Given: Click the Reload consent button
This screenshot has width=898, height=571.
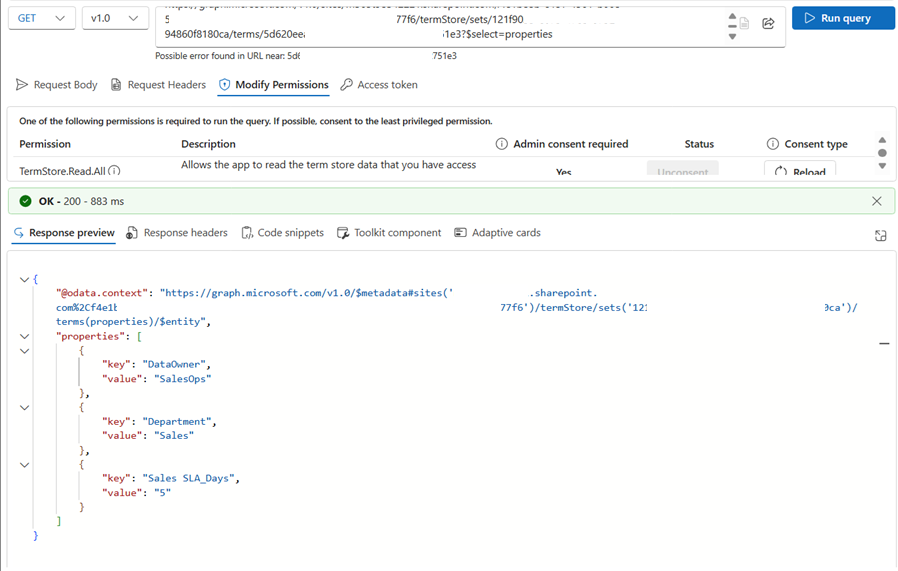Looking at the screenshot, I should click(800, 170).
